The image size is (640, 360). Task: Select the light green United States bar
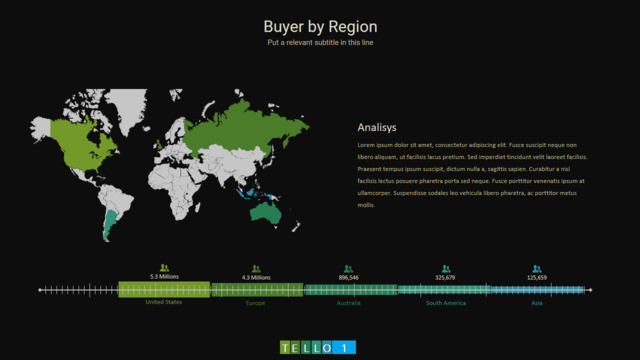tap(164, 289)
